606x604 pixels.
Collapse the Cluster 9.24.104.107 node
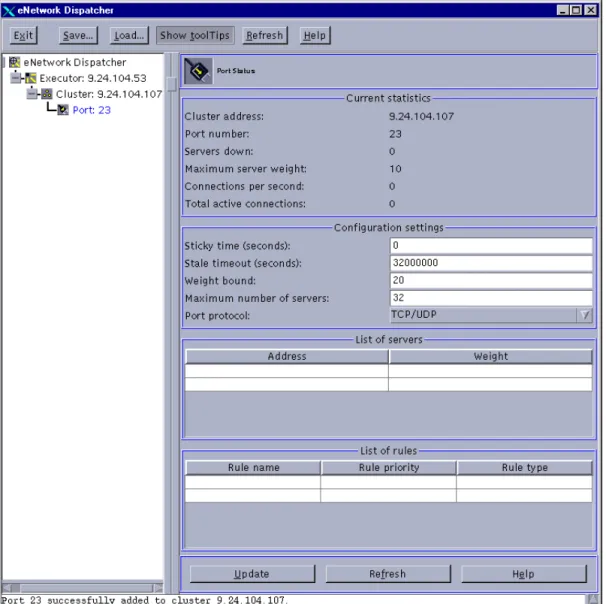tap(32, 94)
